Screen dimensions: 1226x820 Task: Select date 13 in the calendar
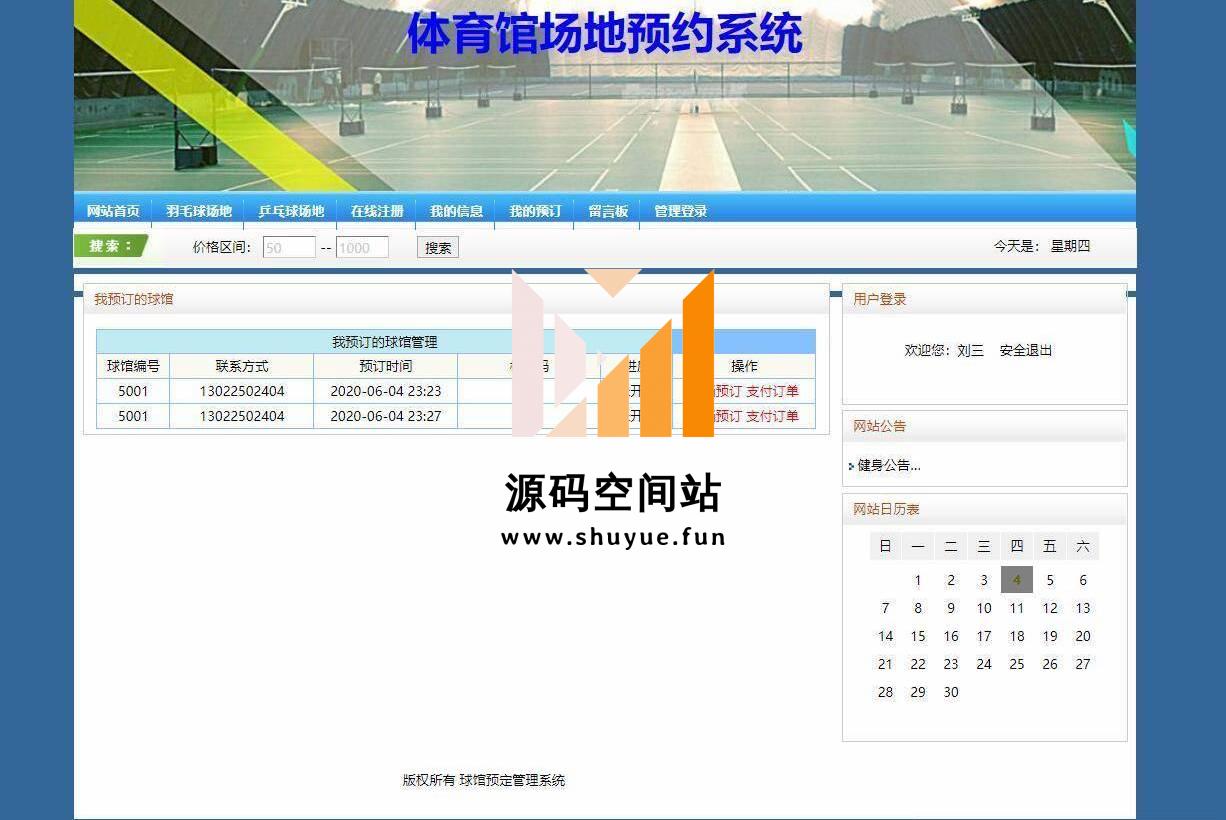1083,608
